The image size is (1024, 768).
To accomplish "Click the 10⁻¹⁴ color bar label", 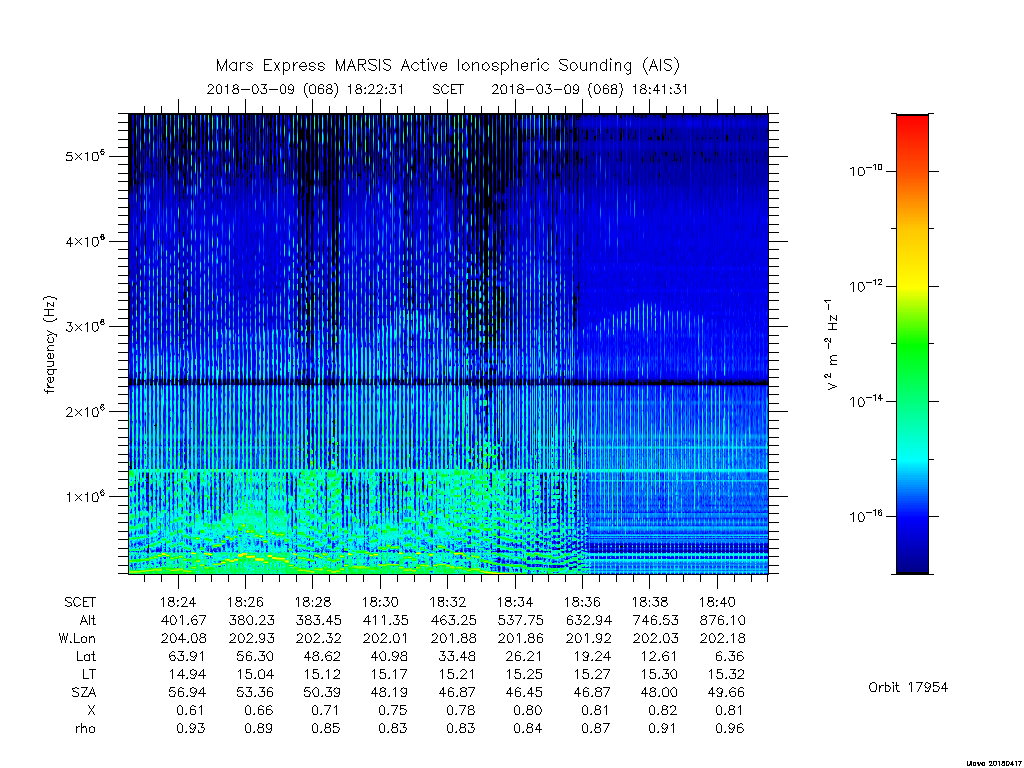I will coord(865,401).
